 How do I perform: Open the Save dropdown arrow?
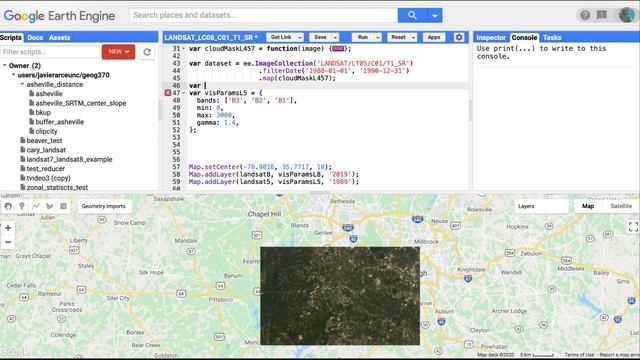click(x=336, y=38)
